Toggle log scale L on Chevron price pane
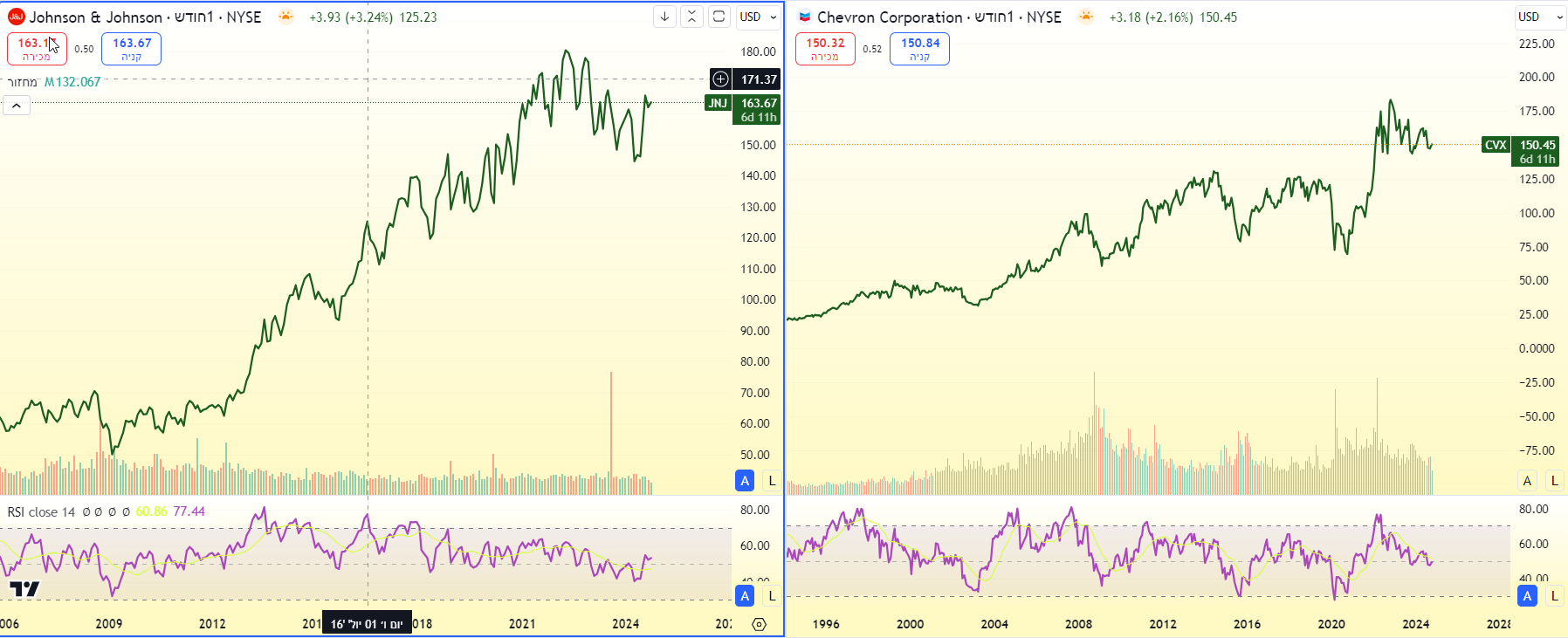This screenshot has height=638, width=1568. point(1554,480)
